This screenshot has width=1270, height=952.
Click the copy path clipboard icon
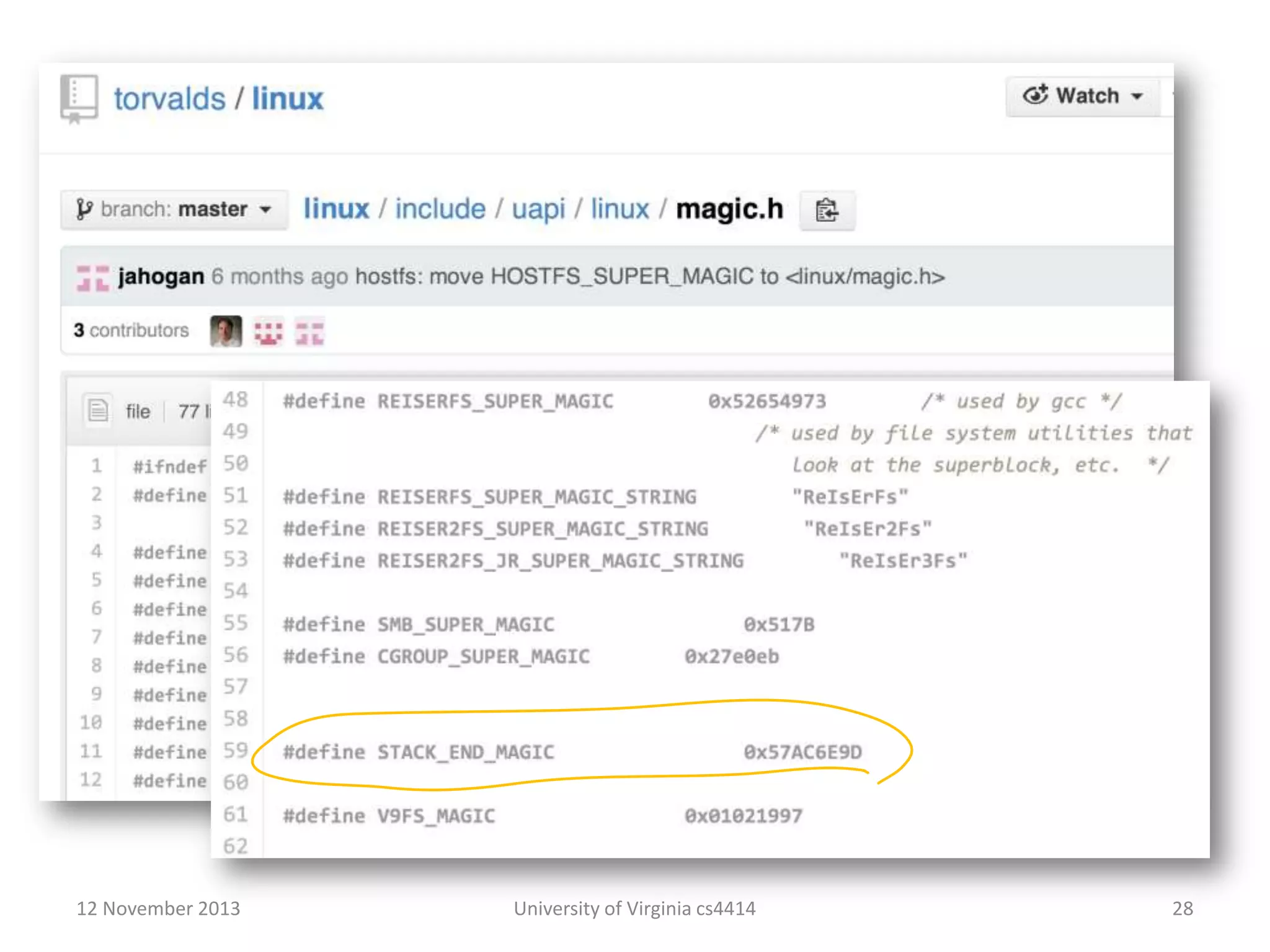tap(827, 211)
